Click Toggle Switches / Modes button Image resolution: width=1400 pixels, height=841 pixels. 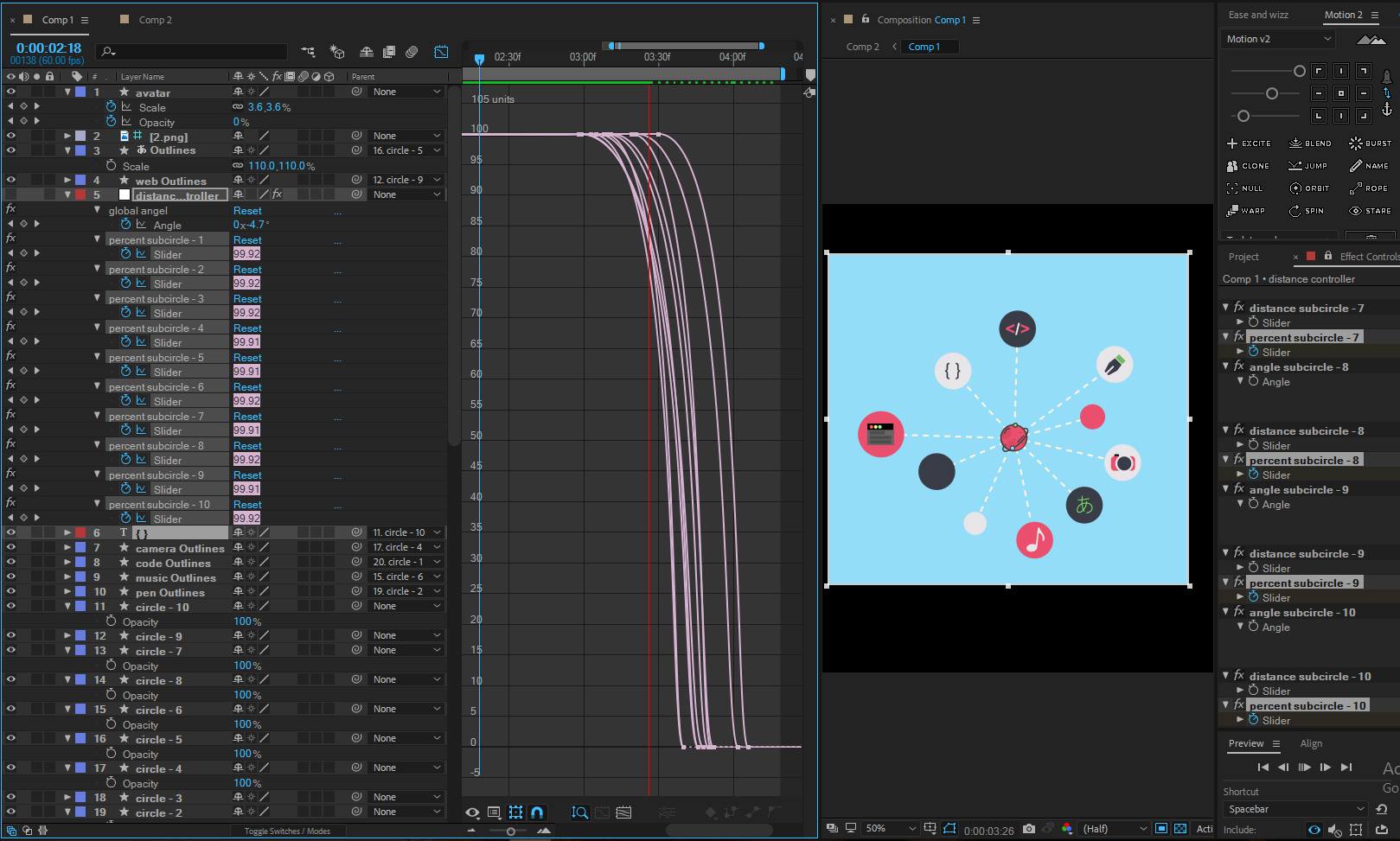pyautogui.click(x=287, y=831)
